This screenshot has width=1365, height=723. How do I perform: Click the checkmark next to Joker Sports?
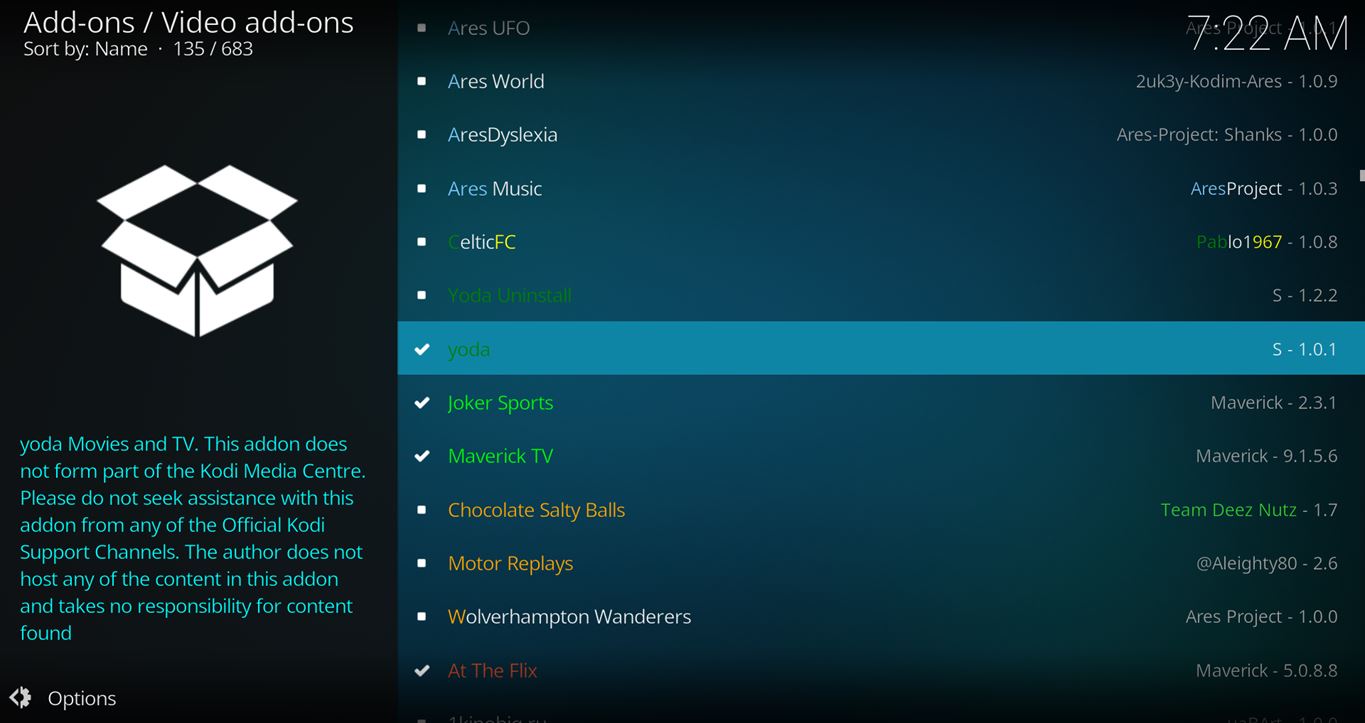pos(422,403)
